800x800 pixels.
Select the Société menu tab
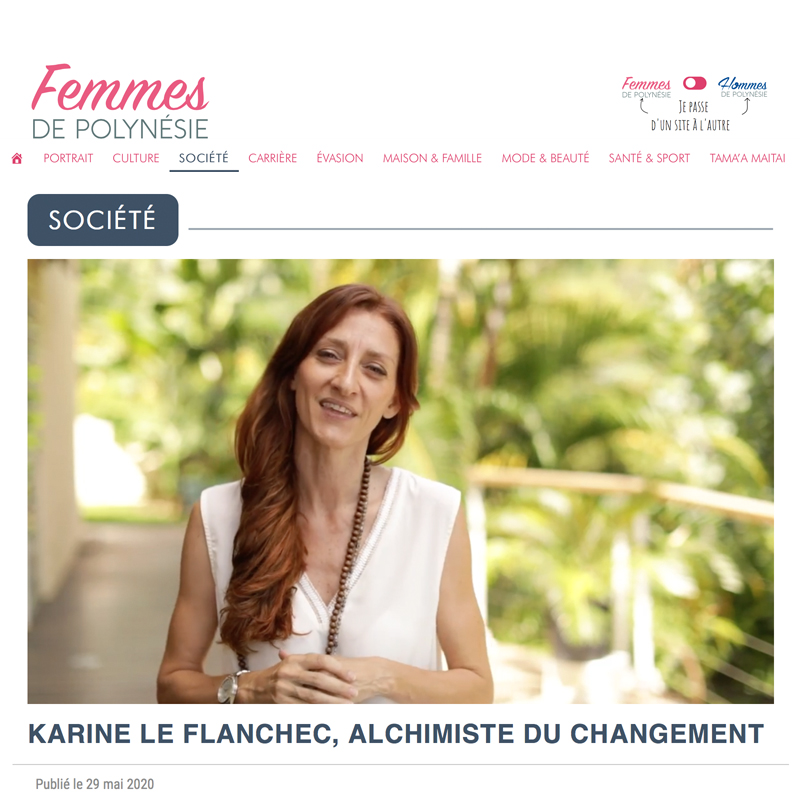[x=204, y=158]
